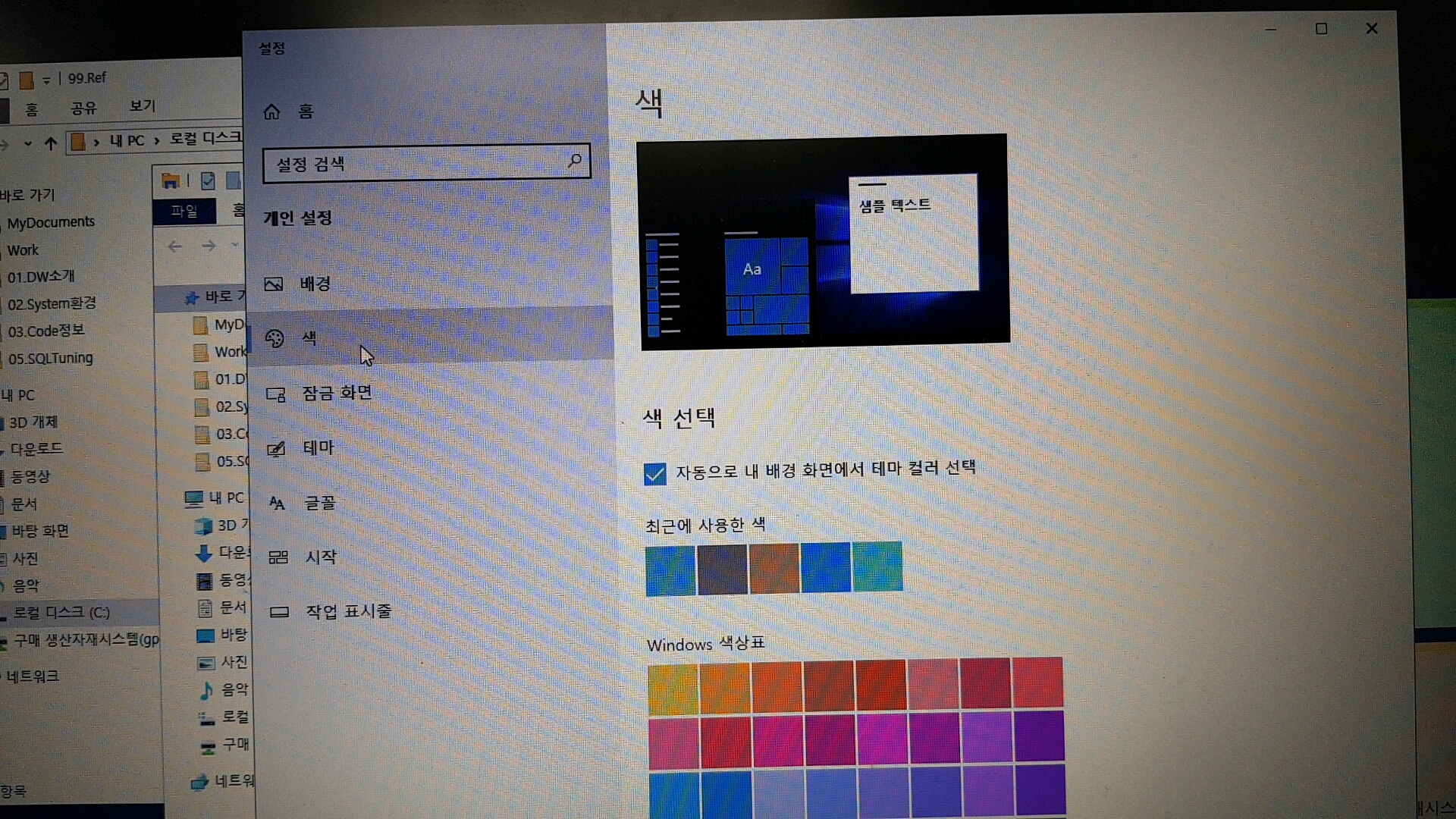Open the 테마 theme icon
Image resolution: width=1456 pixels, height=819 pixels.
click(x=276, y=449)
